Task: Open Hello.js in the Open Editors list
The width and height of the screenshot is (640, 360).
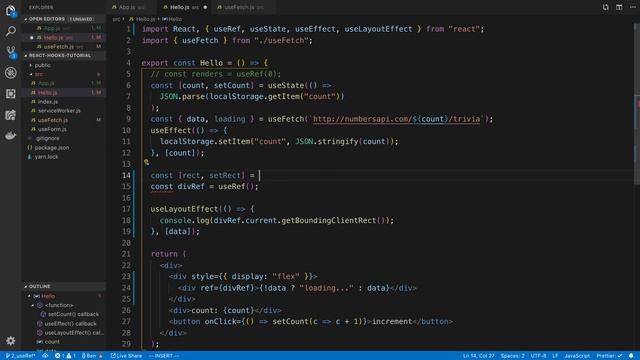Action: (63, 38)
